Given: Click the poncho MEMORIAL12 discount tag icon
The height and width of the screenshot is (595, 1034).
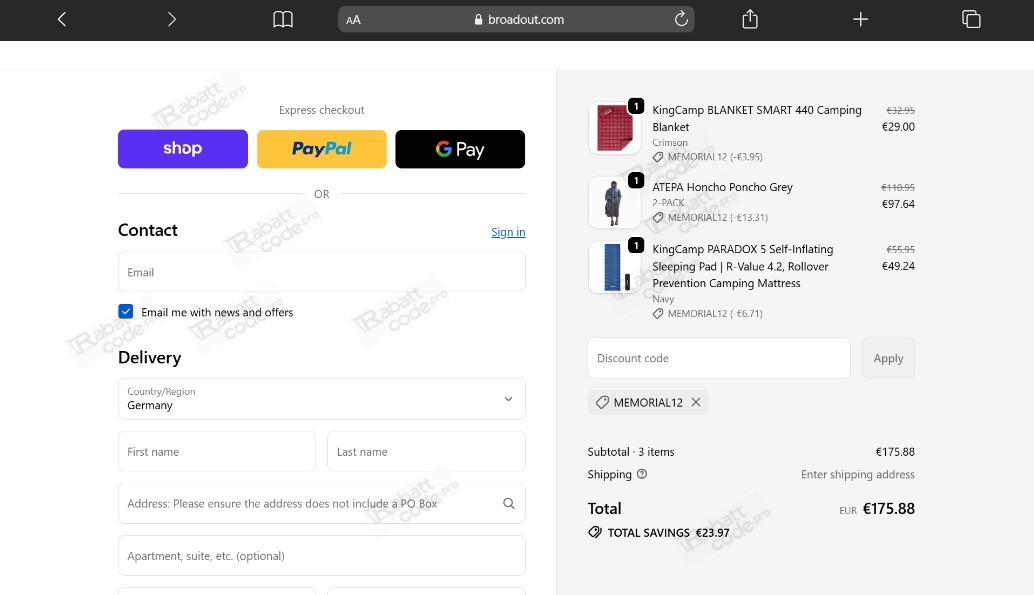Looking at the screenshot, I should tap(658, 218).
